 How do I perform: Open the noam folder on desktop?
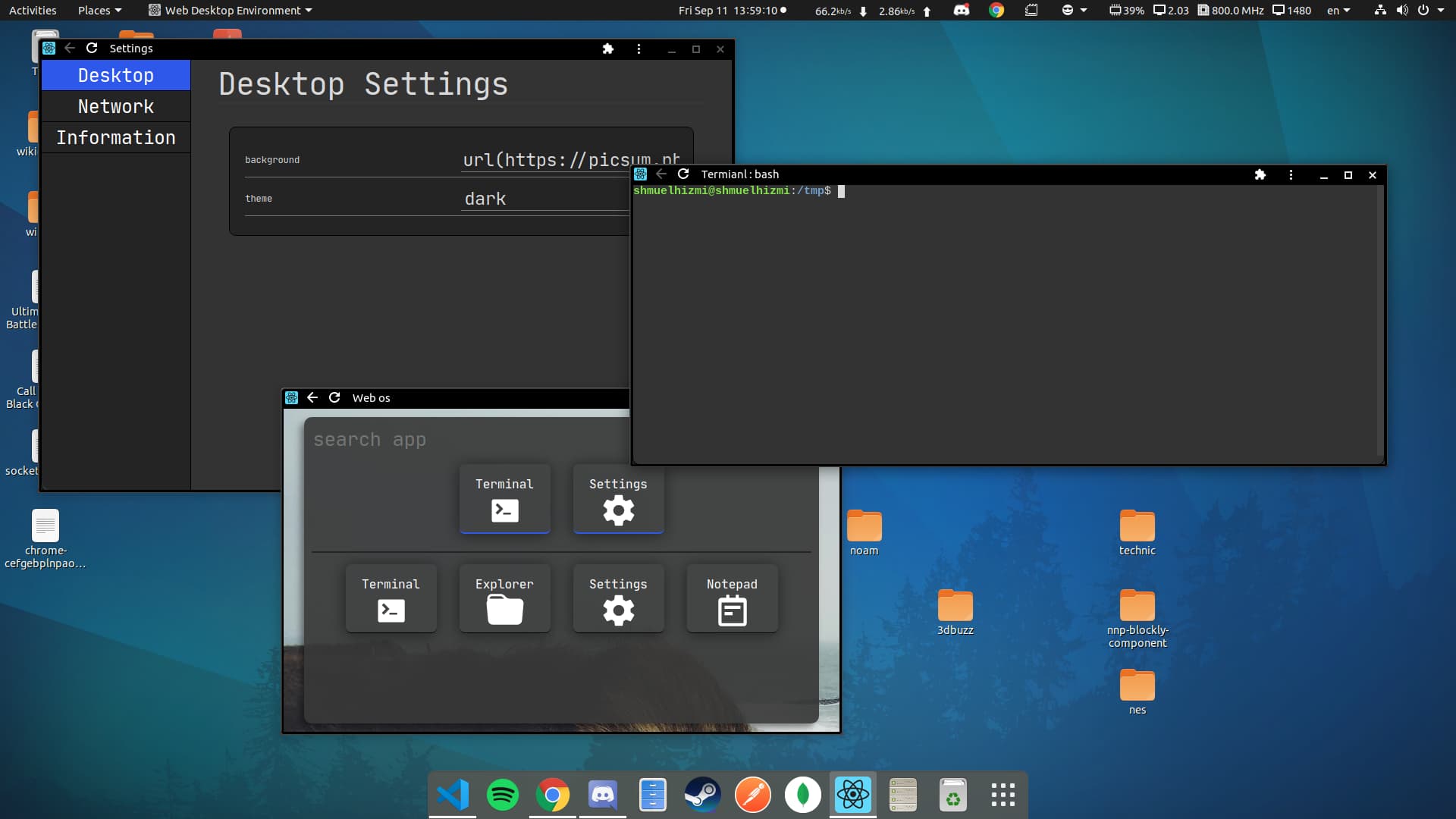864,527
